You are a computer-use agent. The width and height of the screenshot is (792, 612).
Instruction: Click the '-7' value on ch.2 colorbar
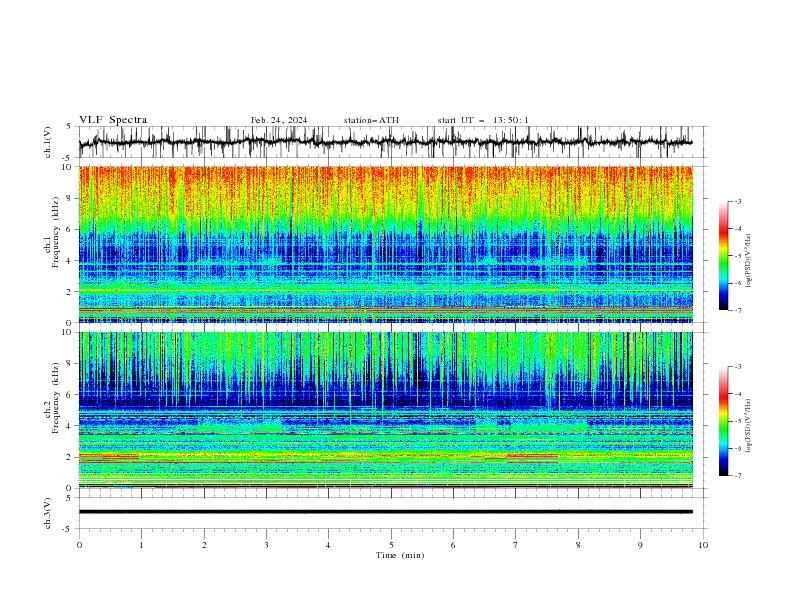coord(737,475)
